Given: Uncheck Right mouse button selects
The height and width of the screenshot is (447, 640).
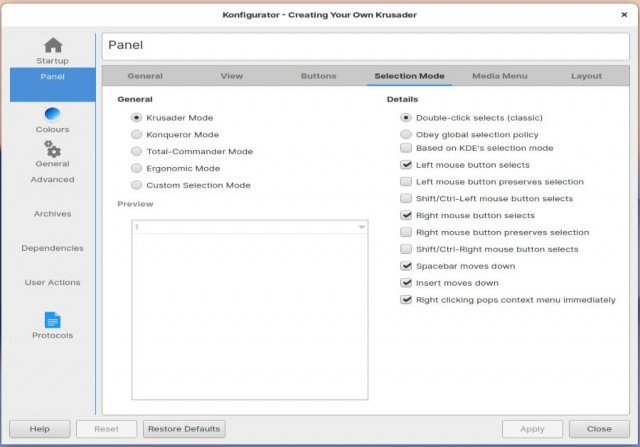Looking at the screenshot, I should tap(406, 215).
